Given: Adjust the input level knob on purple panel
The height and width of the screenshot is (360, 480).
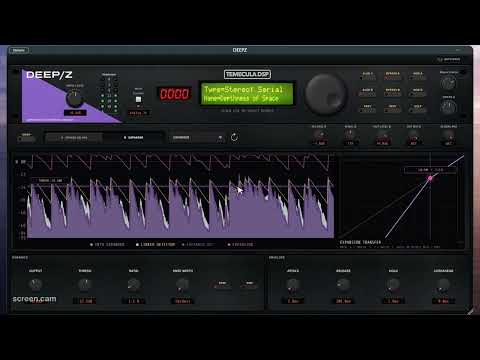Looking at the screenshot, I should coord(74,98).
